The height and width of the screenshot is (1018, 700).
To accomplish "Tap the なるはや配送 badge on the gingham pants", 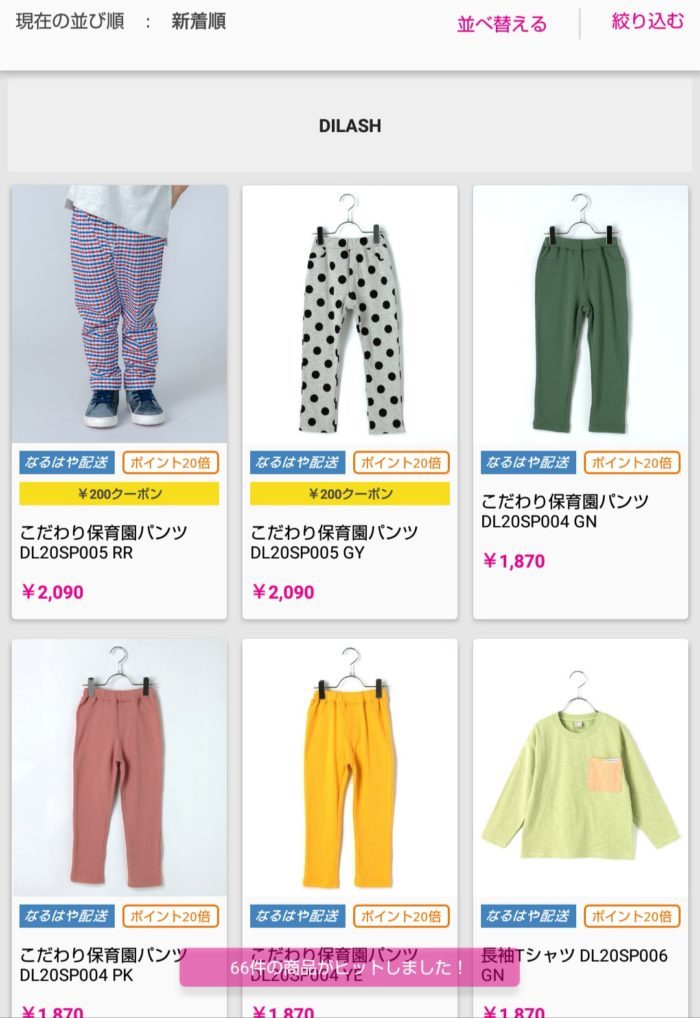I will [x=67, y=462].
